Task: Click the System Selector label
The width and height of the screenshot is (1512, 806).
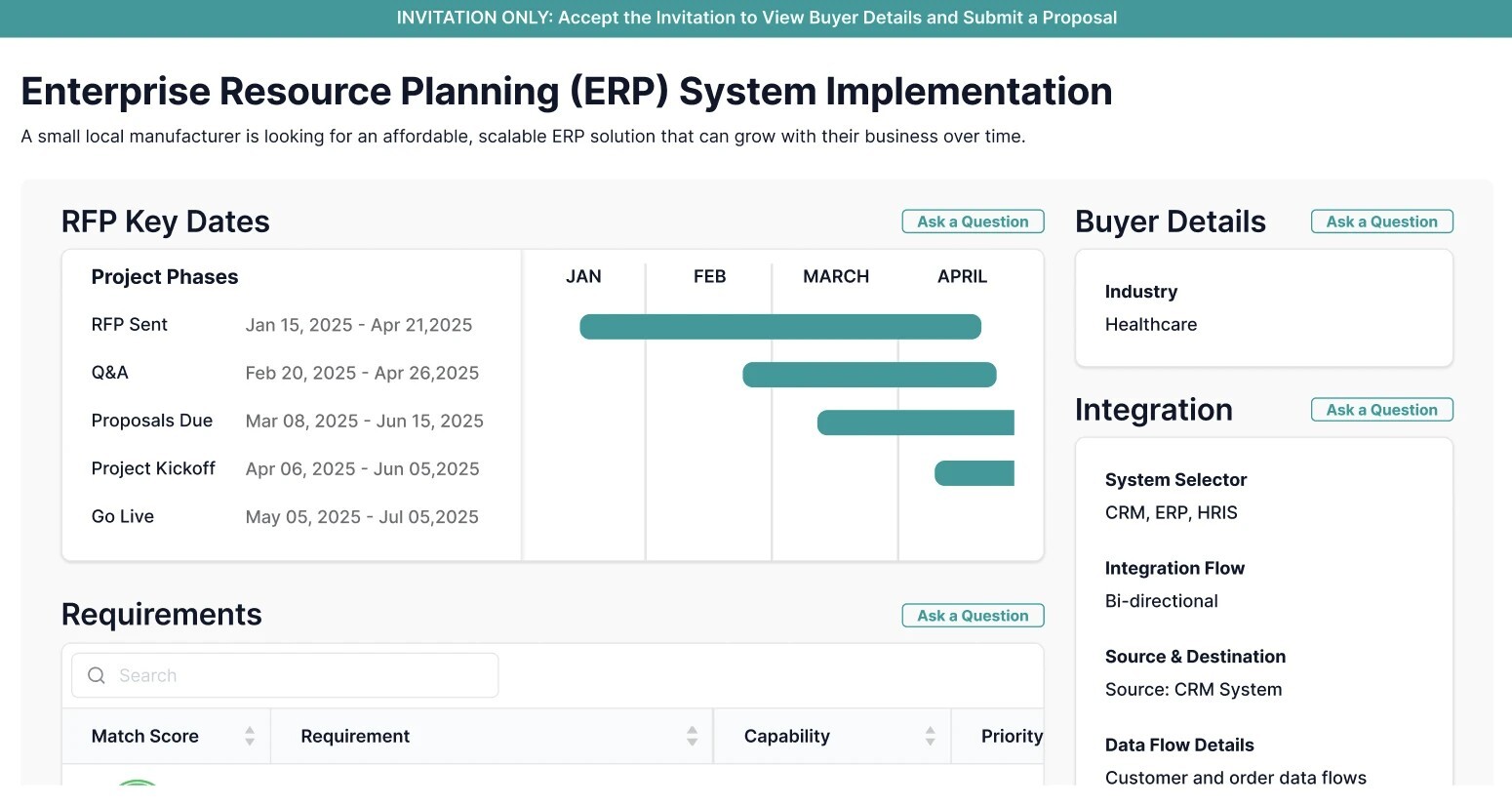Action: [x=1176, y=479]
